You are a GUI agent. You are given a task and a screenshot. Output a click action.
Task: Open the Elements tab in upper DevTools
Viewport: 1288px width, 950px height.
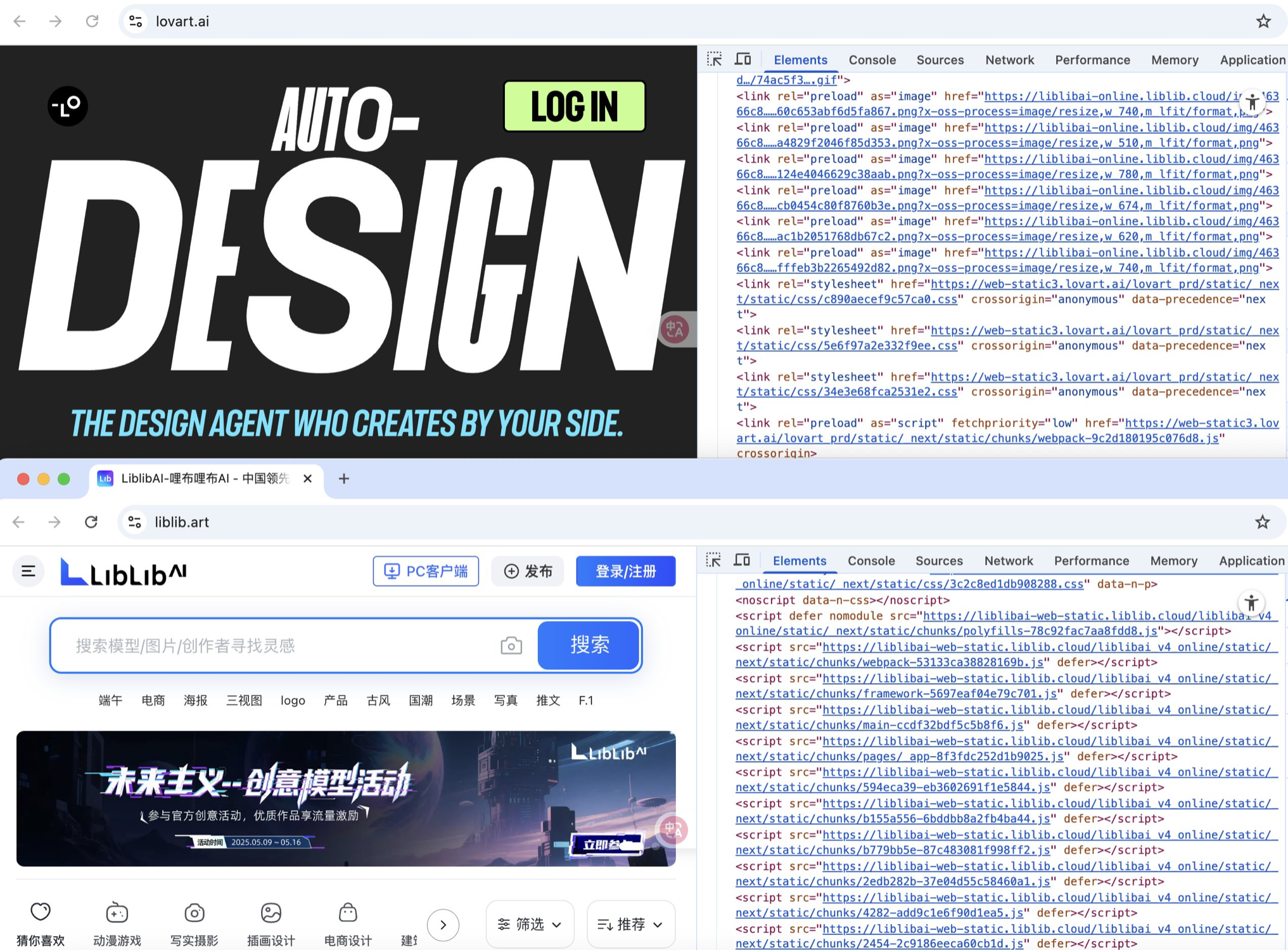tap(800, 60)
